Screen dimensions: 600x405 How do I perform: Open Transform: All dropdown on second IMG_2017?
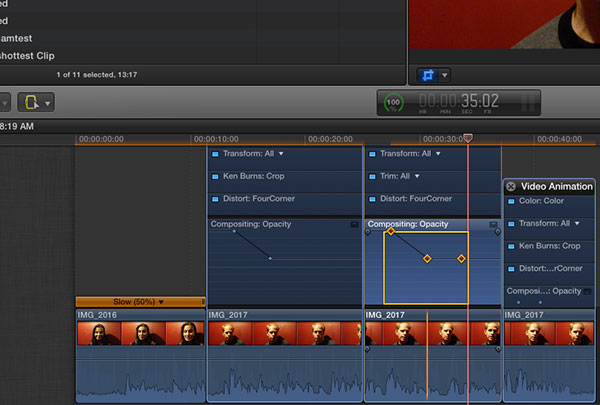[438, 154]
